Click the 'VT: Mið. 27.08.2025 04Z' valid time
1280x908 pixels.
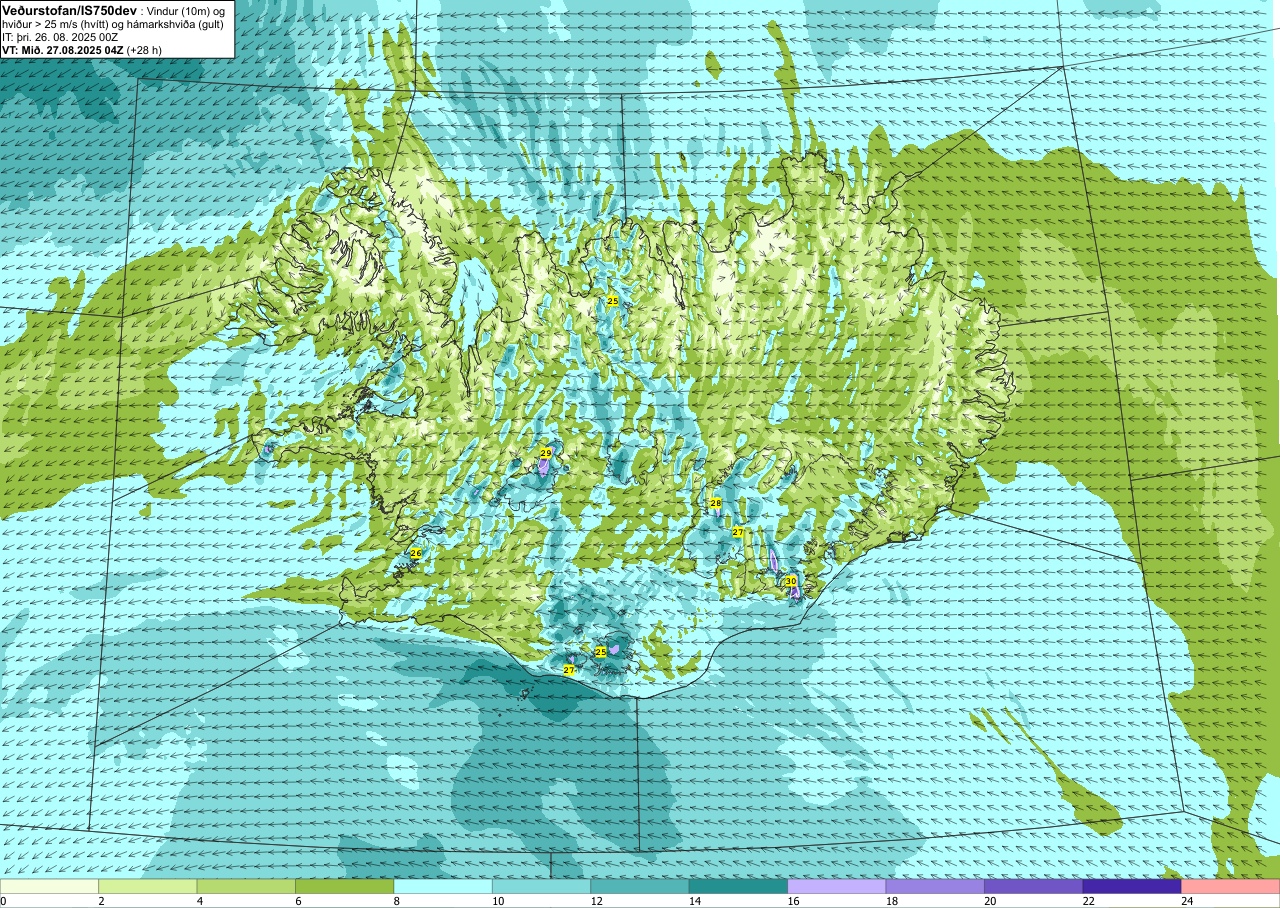62,50
